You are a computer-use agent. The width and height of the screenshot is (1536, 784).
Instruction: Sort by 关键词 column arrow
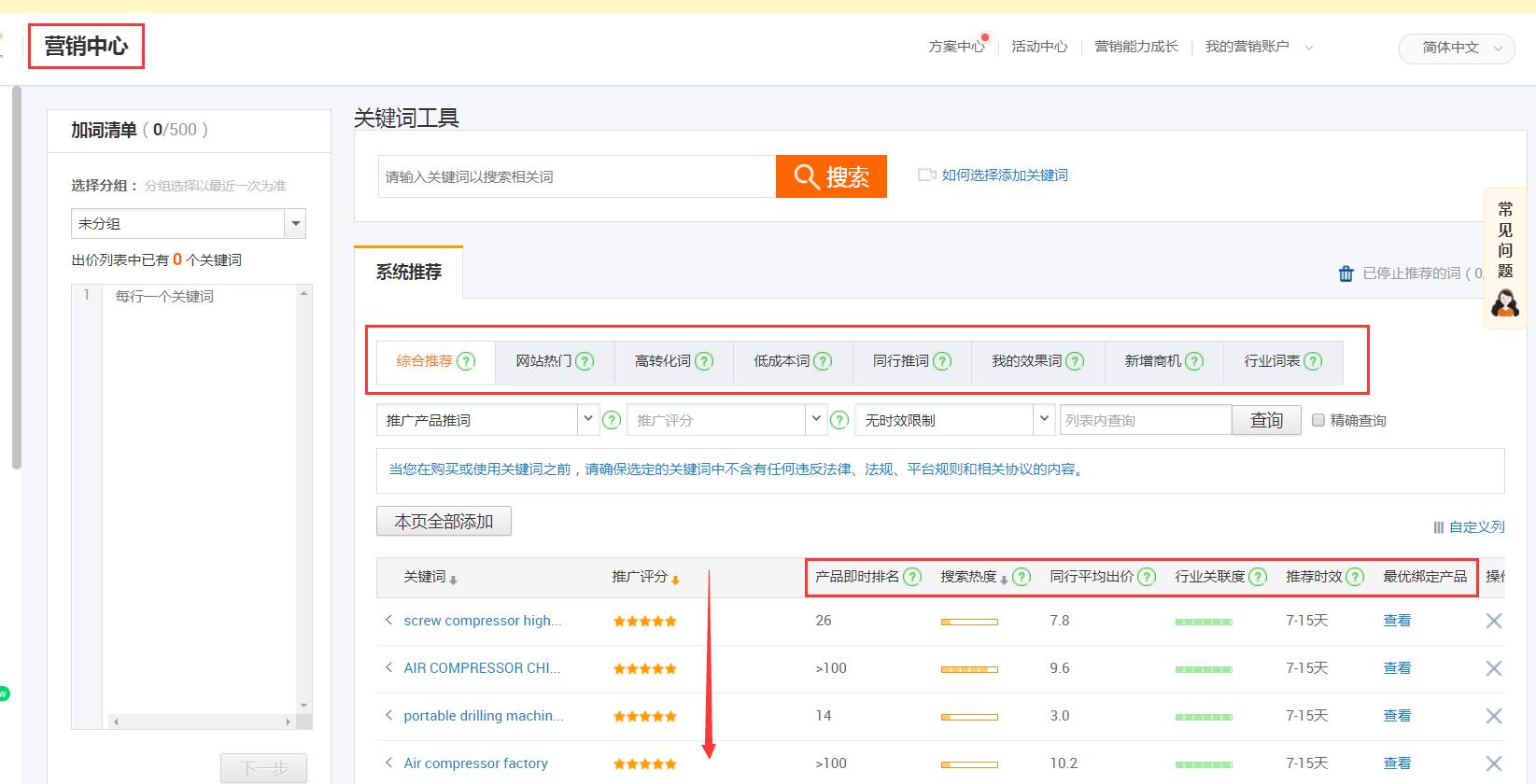point(453,581)
